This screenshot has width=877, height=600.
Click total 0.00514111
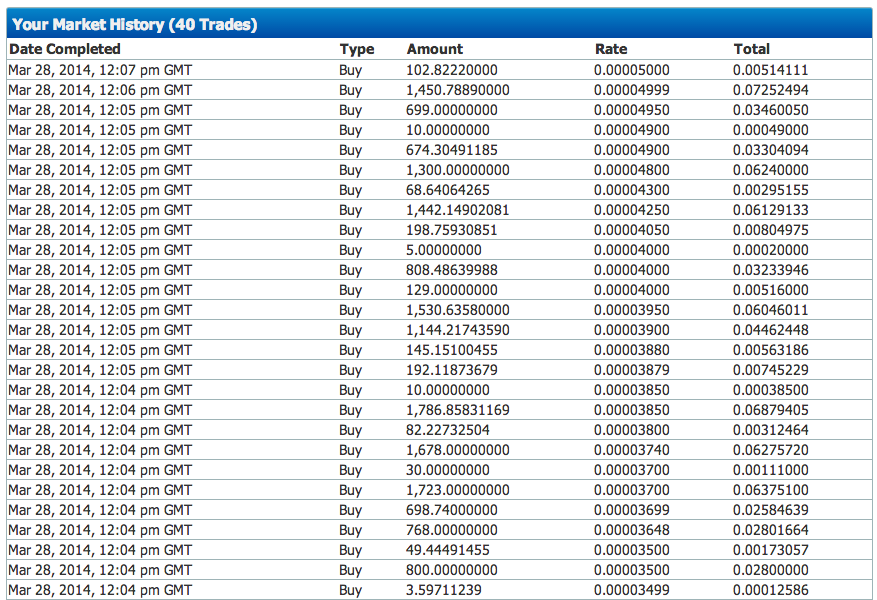[771, 70]
